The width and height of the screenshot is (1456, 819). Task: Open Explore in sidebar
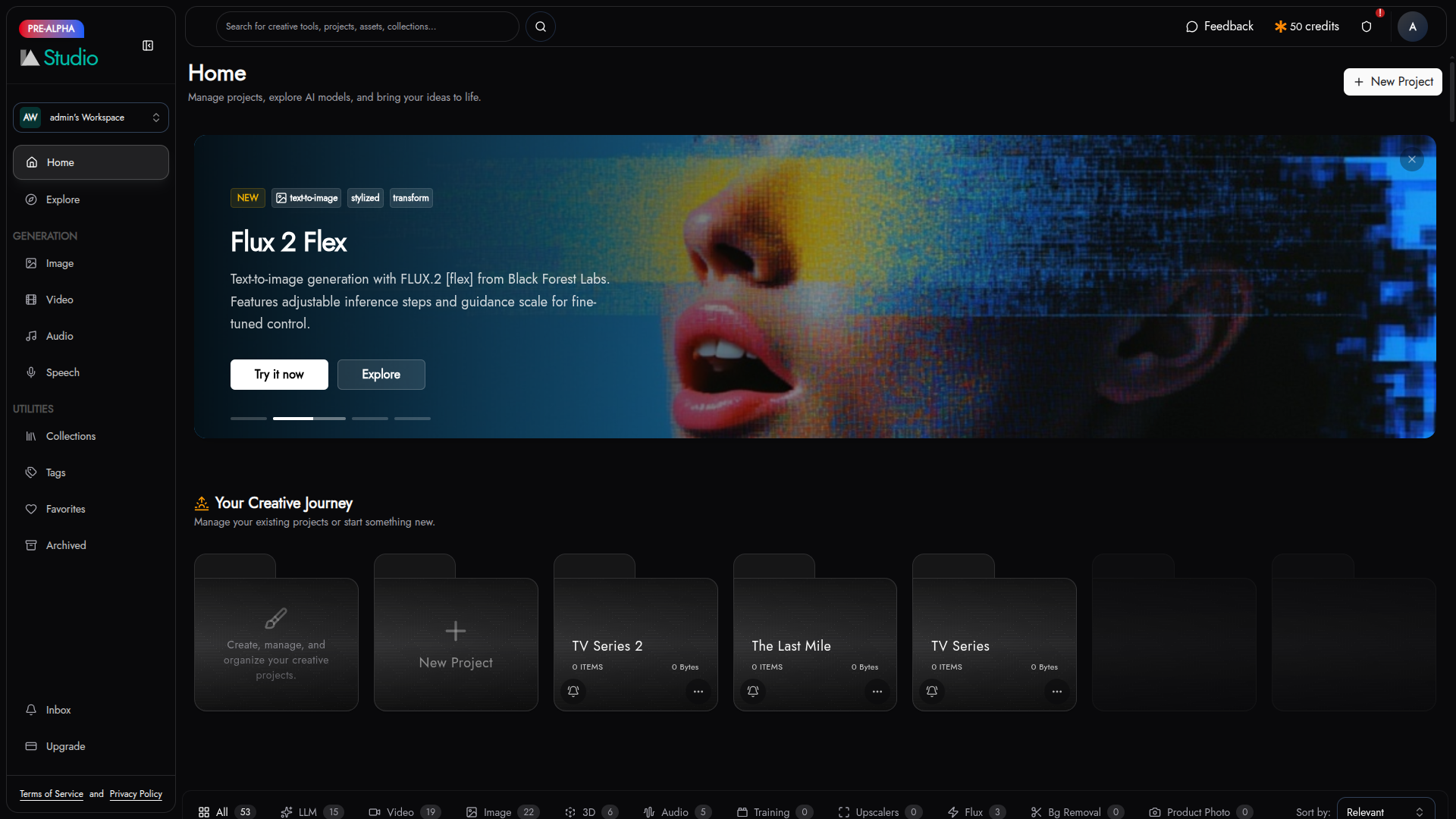coord(91,199)
